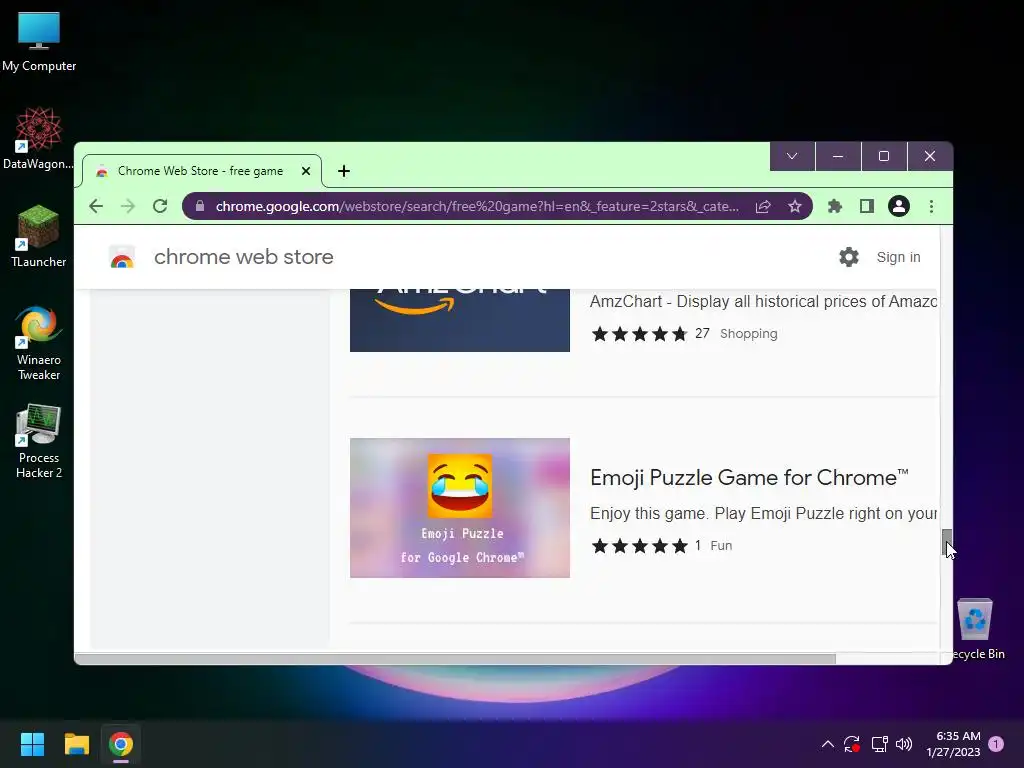This screenshot has height=768, width=1024.
Task: Open network settings tray icon
Action: point(879,744)
